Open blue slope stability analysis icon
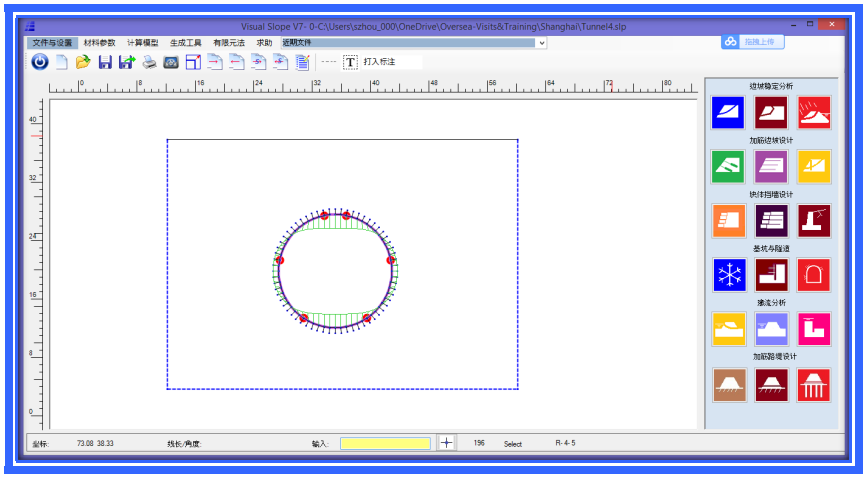The image size is (867, 477). pyautogui.click(x=729, y=112)
